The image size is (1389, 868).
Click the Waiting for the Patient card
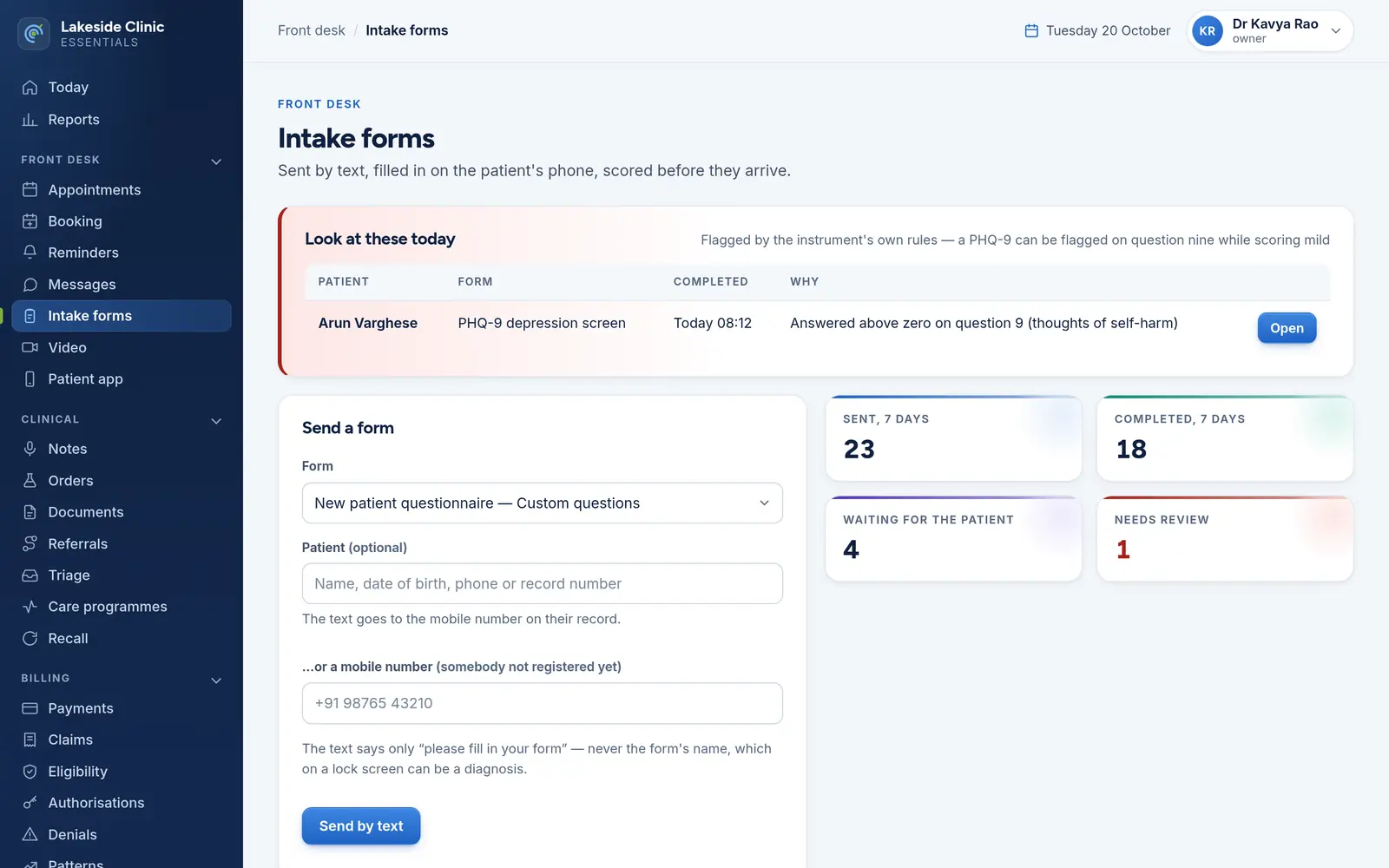click(953, 539)
